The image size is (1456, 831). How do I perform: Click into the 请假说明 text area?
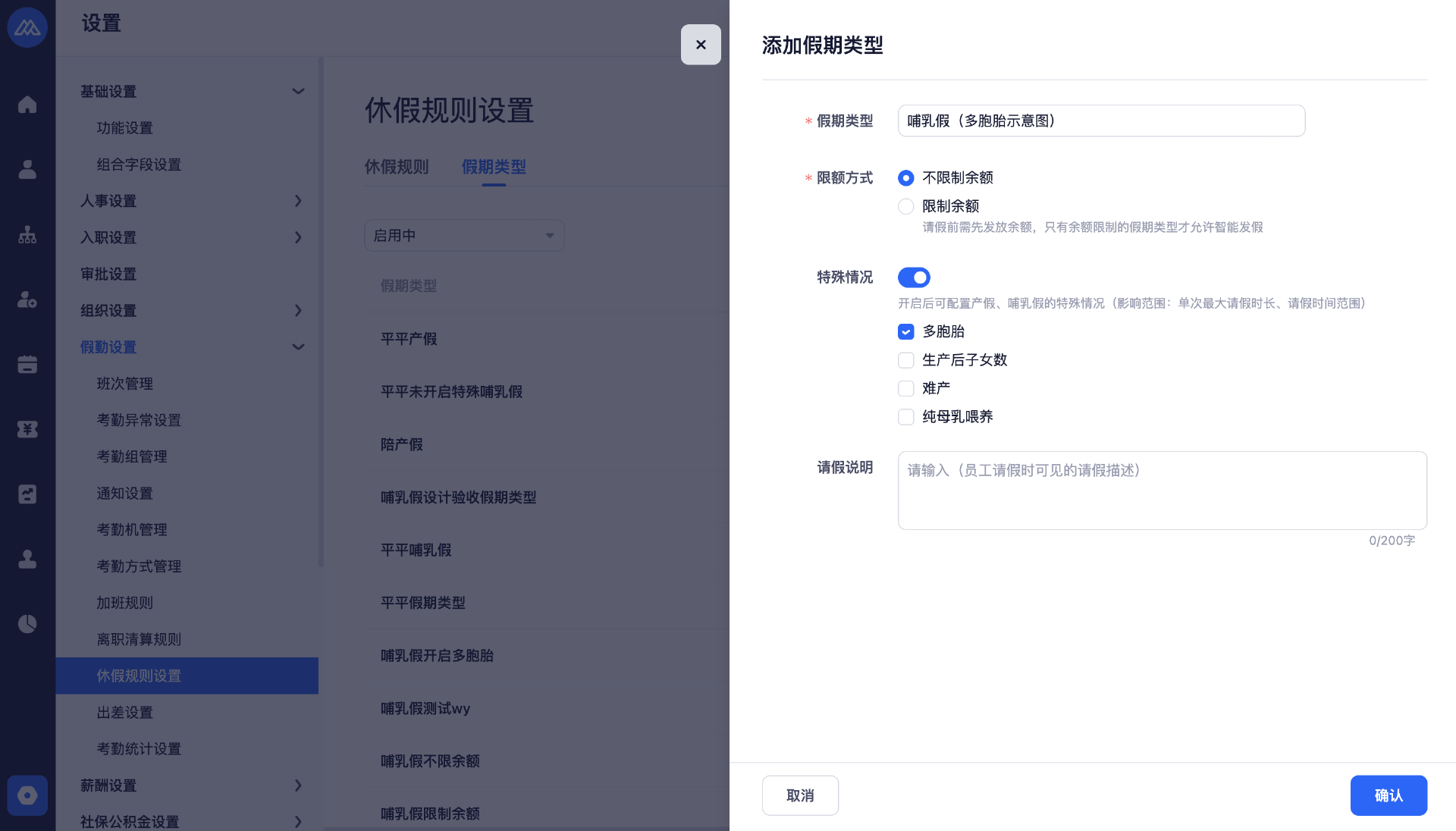click(x=1162, y=491)
